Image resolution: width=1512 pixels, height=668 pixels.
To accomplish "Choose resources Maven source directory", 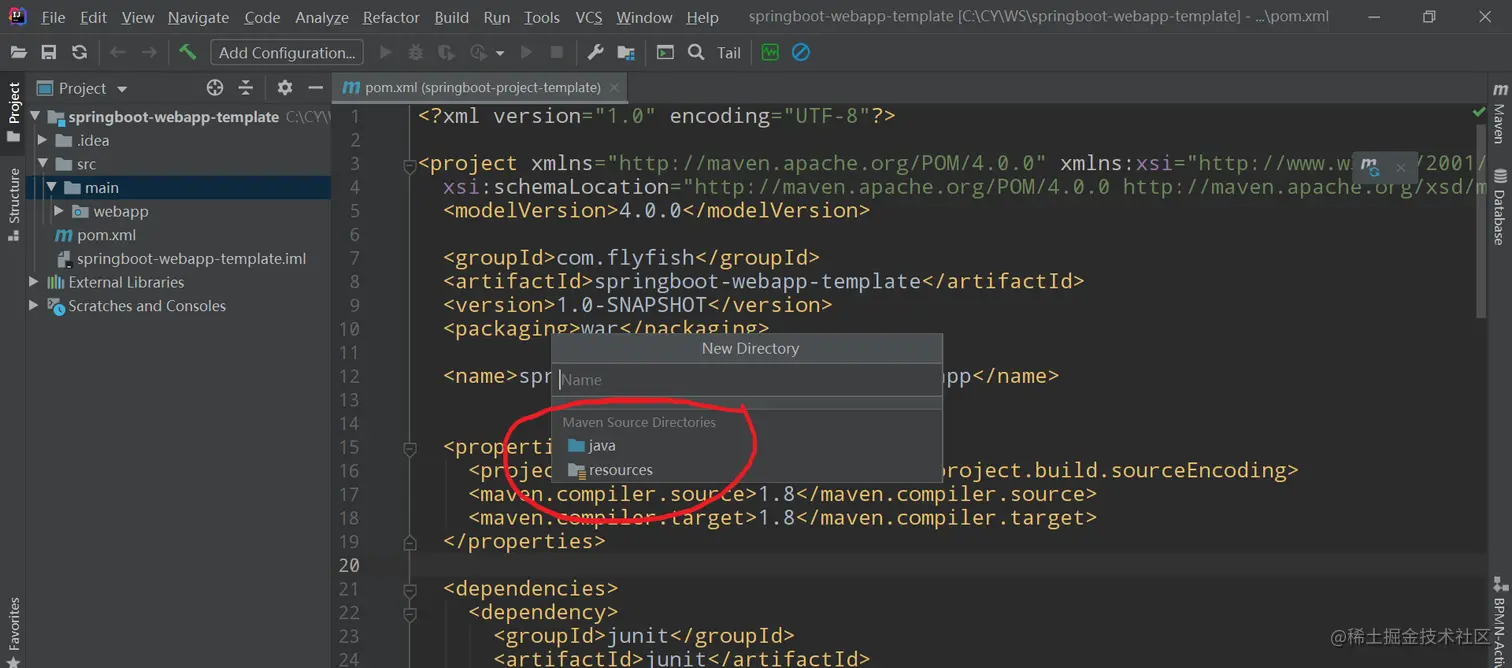I will pyautogui.click(x=747, y=470).
